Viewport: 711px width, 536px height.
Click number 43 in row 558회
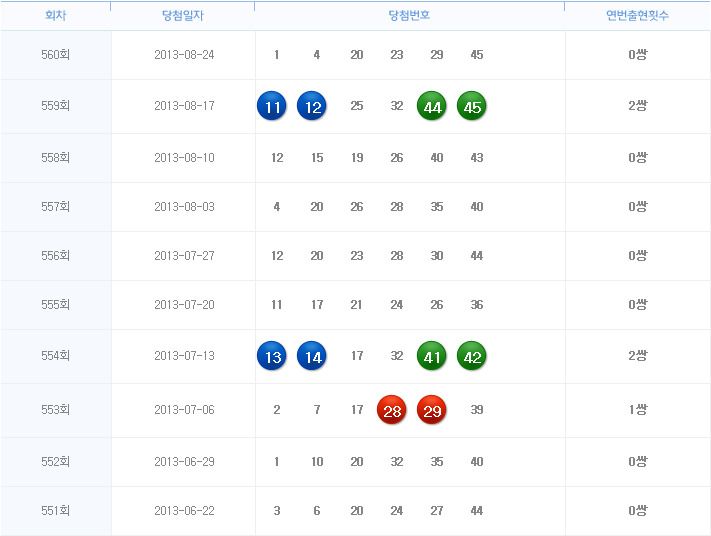tap(477, 158)
